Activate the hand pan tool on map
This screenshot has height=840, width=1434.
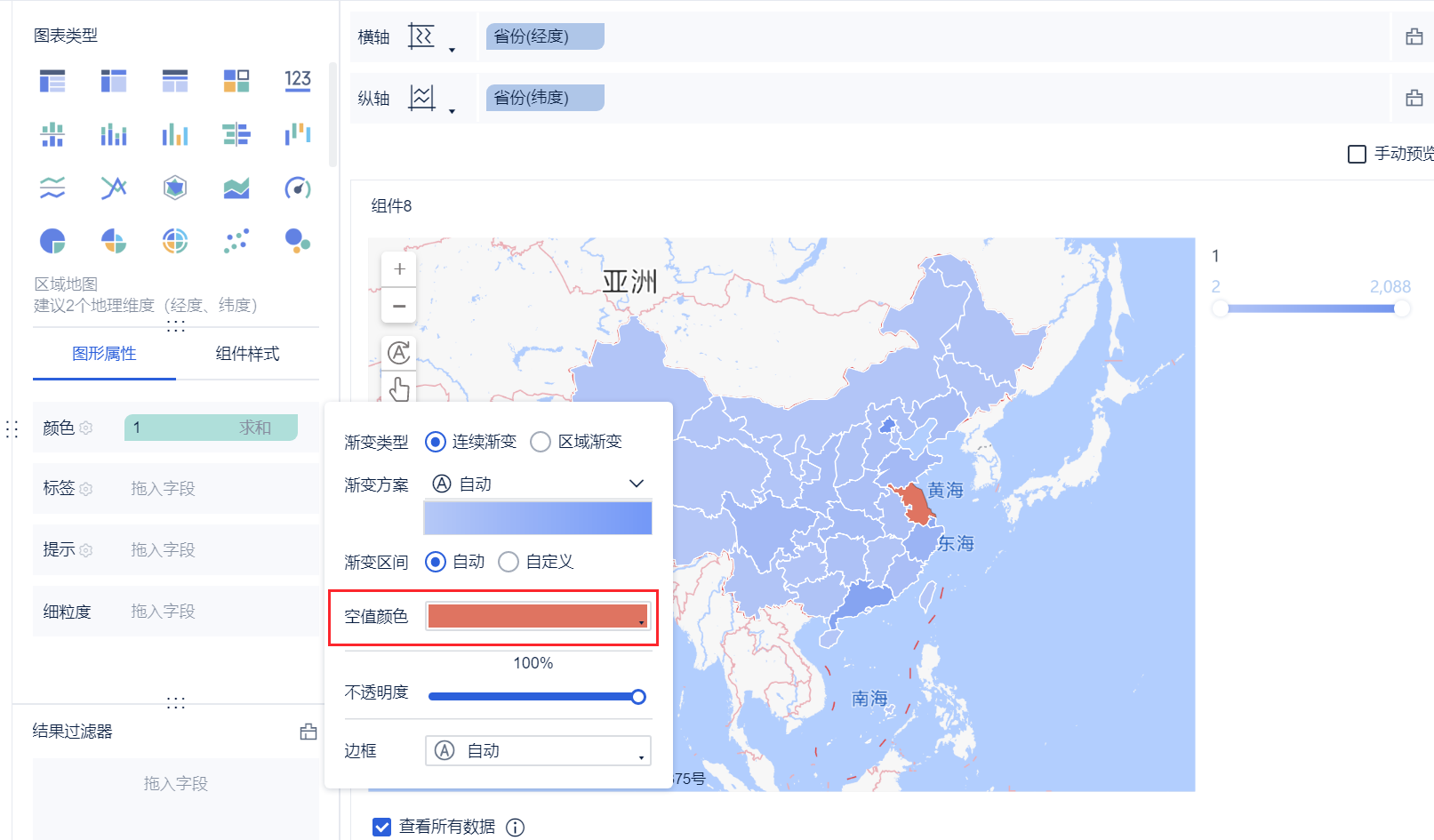pyautogui.click(x=399, y=388)
